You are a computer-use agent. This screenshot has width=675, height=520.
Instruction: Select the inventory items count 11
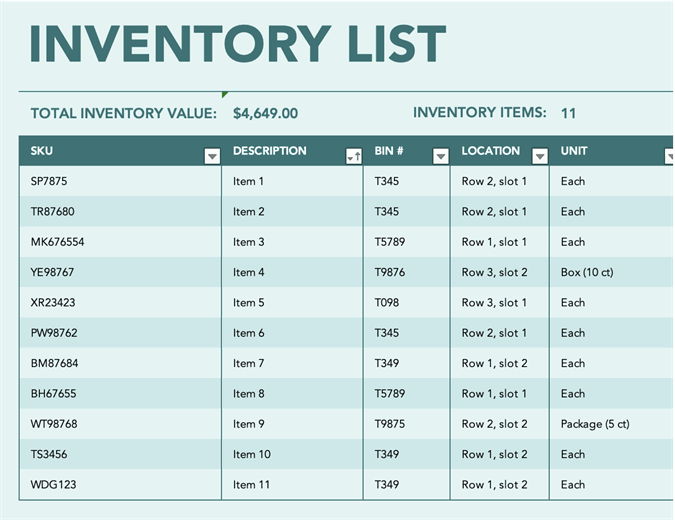click(x=568, y=114)
